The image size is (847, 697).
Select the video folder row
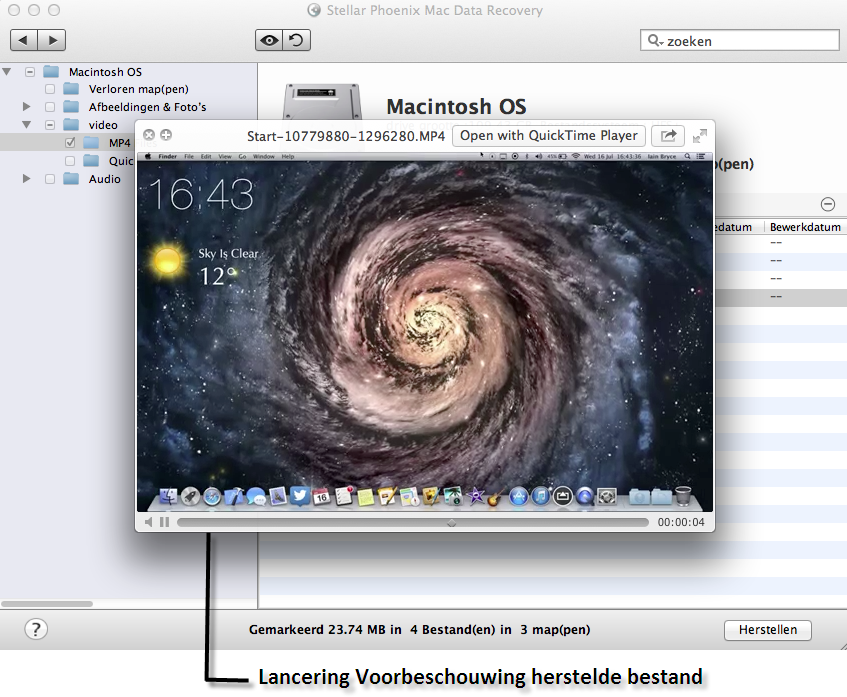pyautogui.click(x=103, y=125)
